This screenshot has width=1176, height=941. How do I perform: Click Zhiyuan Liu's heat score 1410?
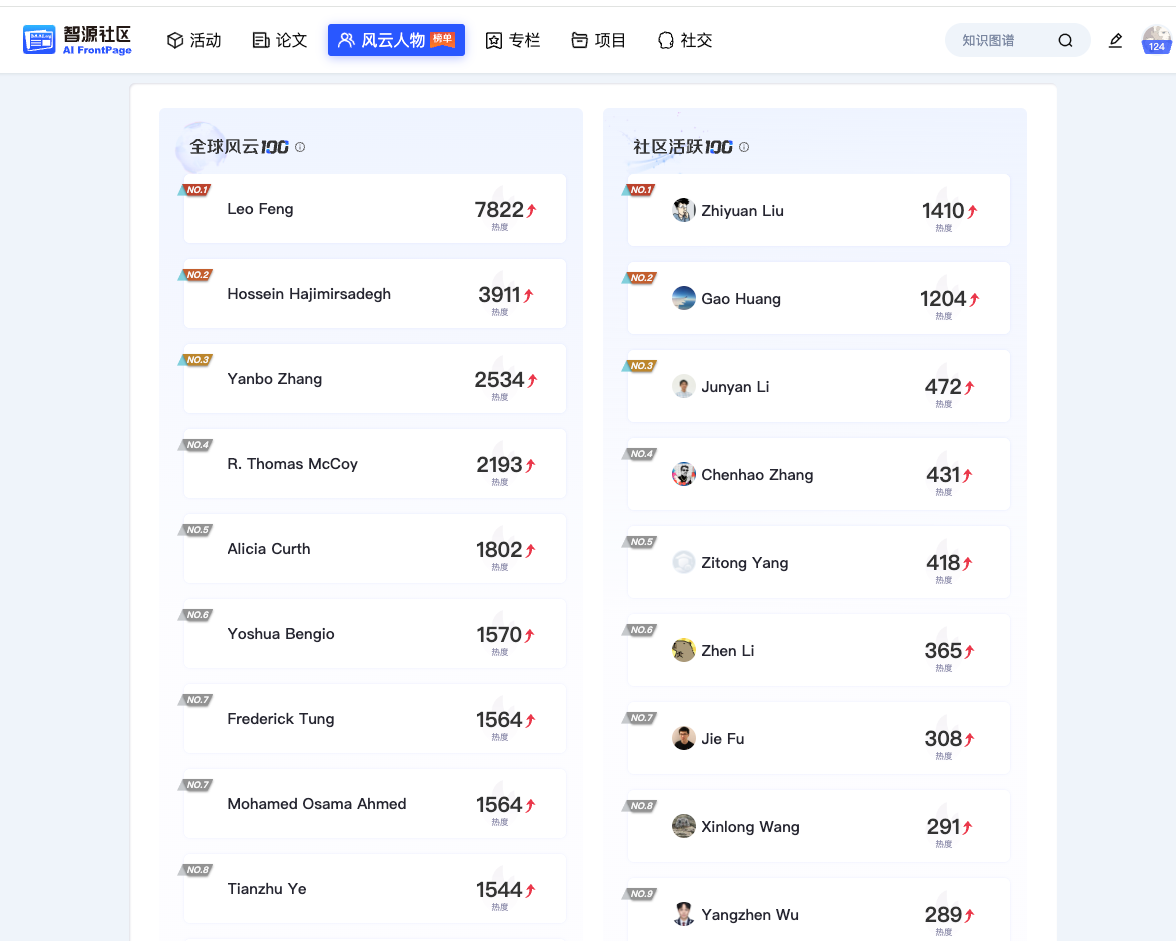943,211
